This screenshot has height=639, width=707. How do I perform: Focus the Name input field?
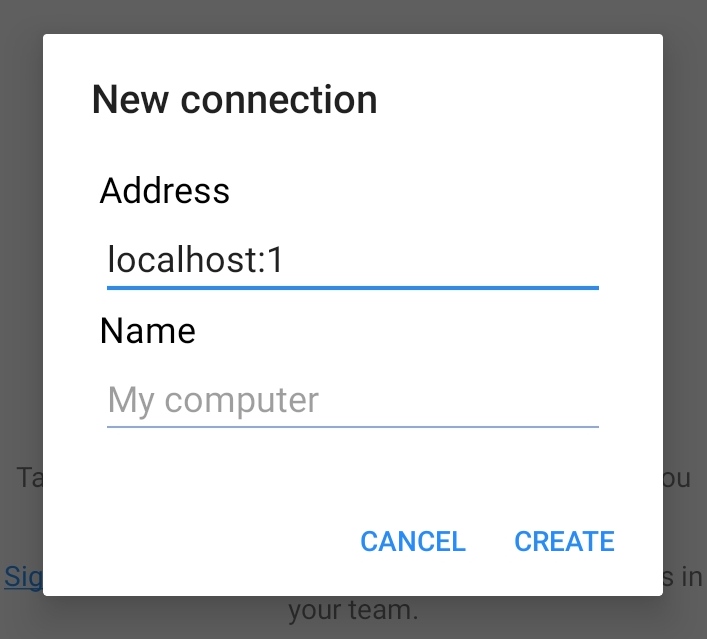click(x=352, y=401)
